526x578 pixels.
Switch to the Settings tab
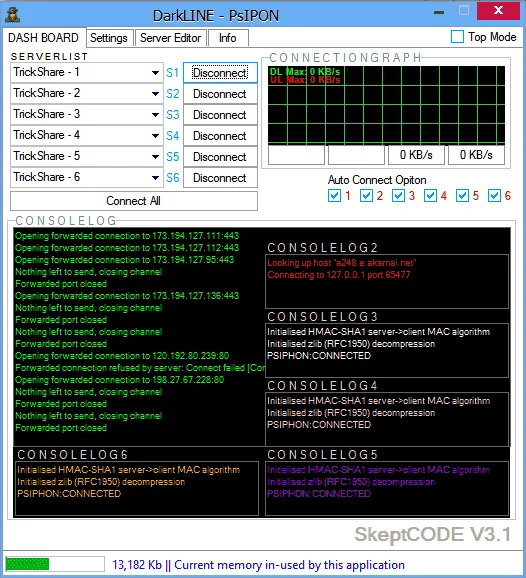coord(109,38)
